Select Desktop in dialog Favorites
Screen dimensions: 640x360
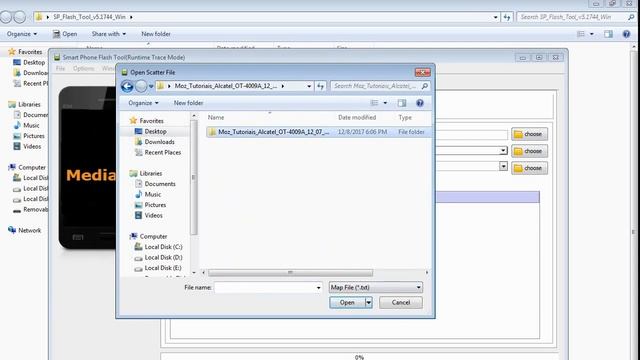[x=155, y=131]
